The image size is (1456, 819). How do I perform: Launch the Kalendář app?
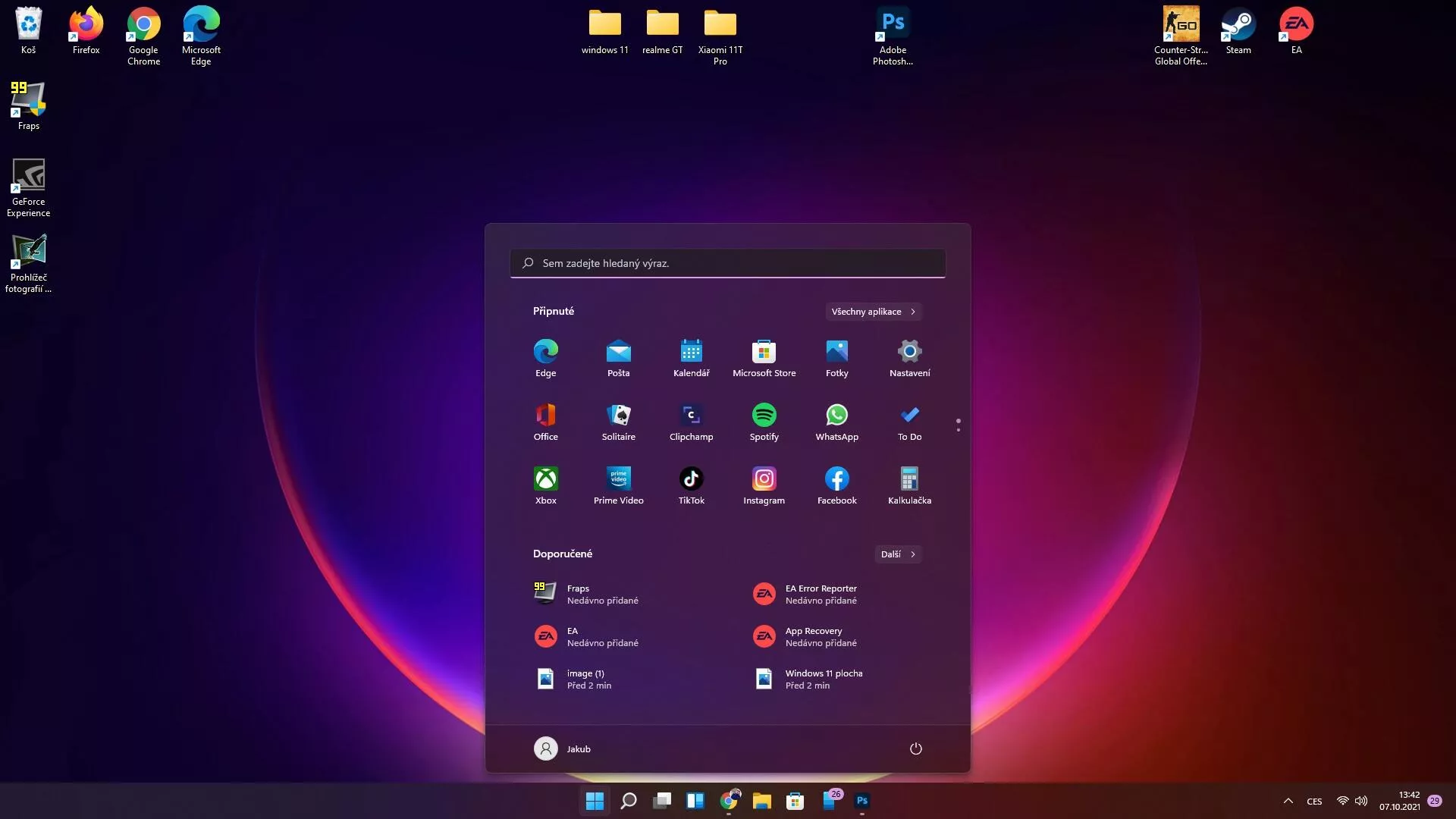(691, 358)
